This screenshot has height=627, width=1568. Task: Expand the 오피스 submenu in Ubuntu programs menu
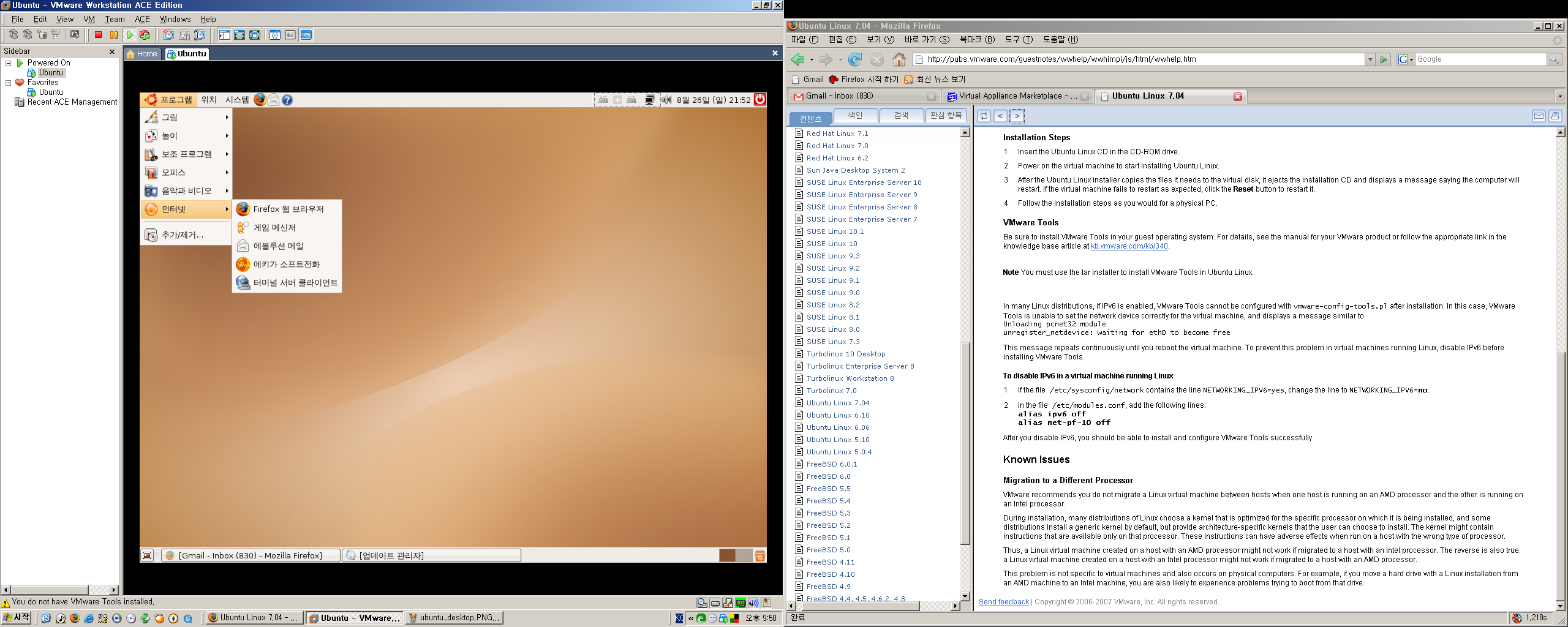186,172
